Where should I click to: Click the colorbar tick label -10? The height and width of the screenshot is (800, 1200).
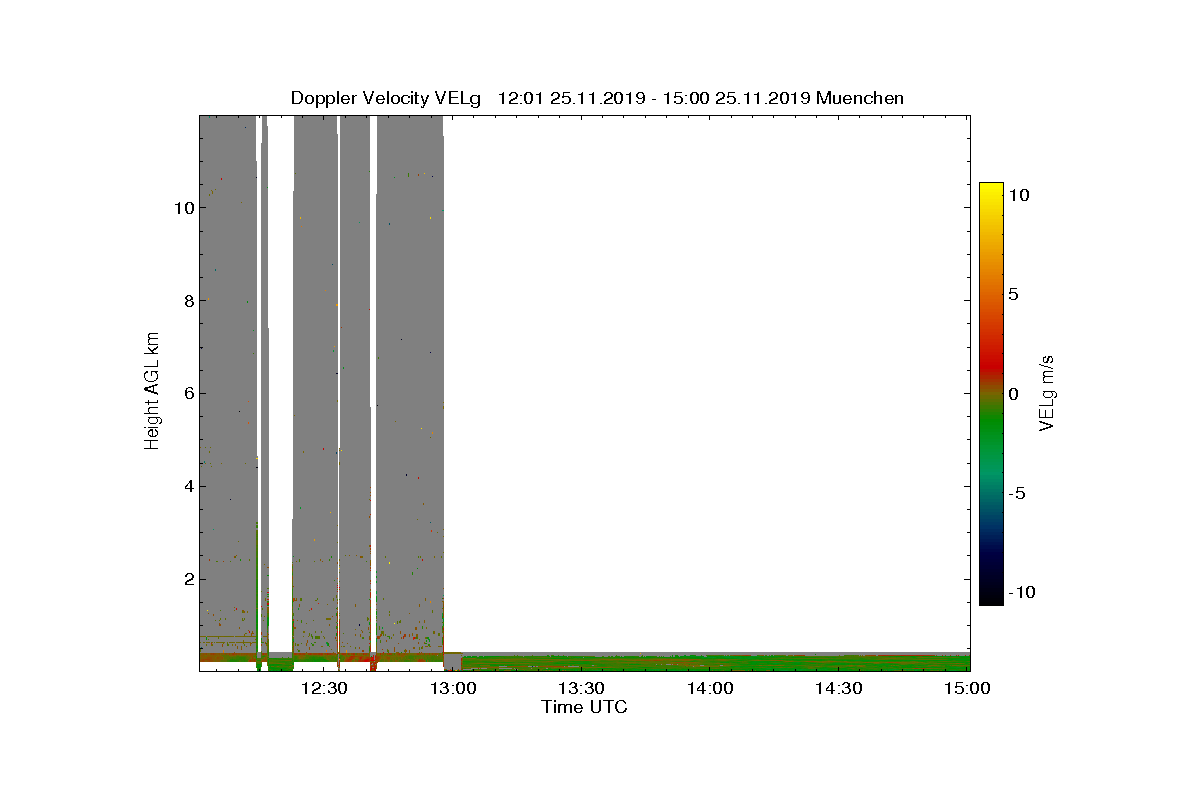[x=1023, y=592]
